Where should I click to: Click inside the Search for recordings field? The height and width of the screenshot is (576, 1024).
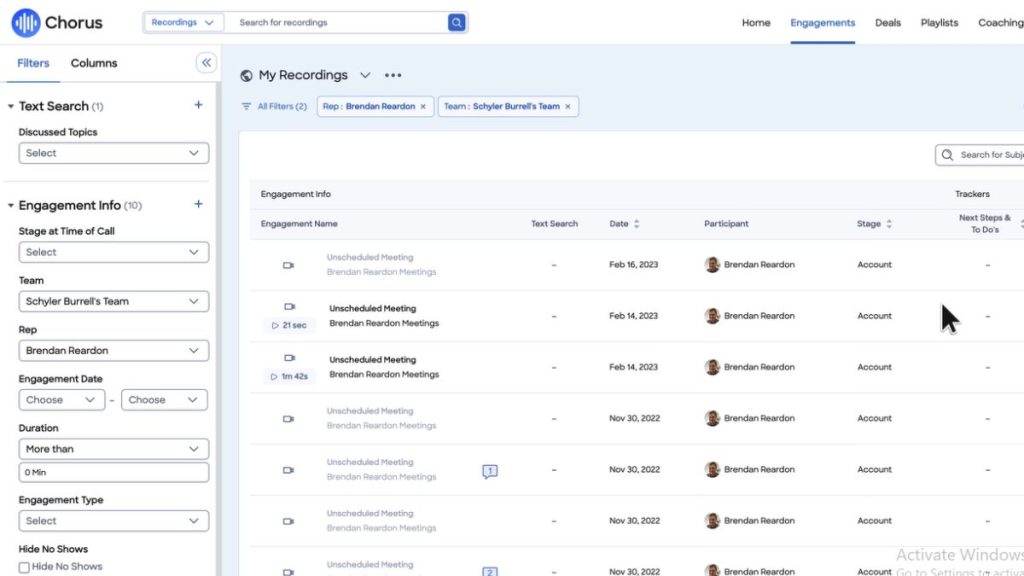point(330,22)
